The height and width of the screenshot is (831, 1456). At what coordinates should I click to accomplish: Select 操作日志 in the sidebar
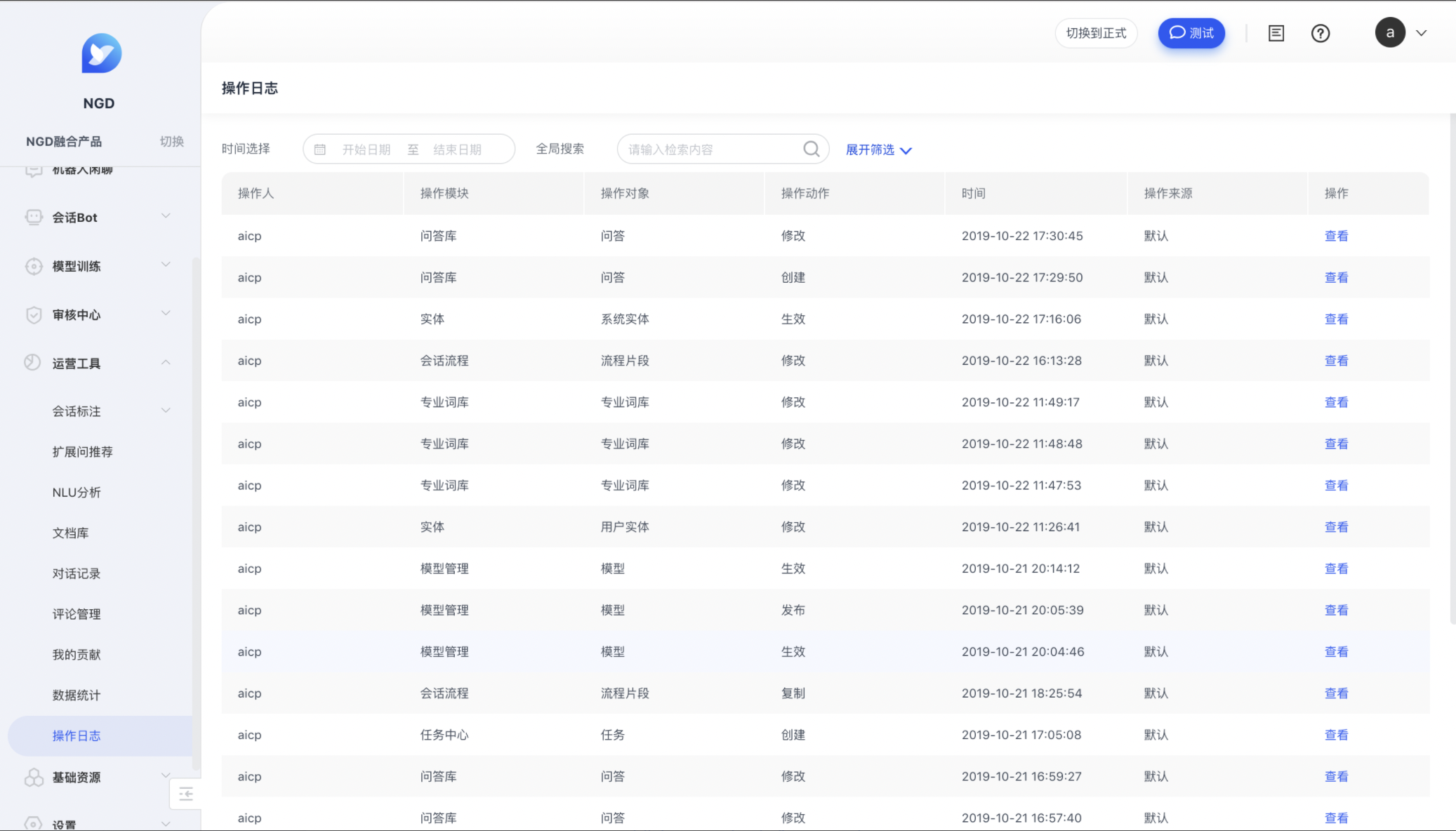point(100,736)
